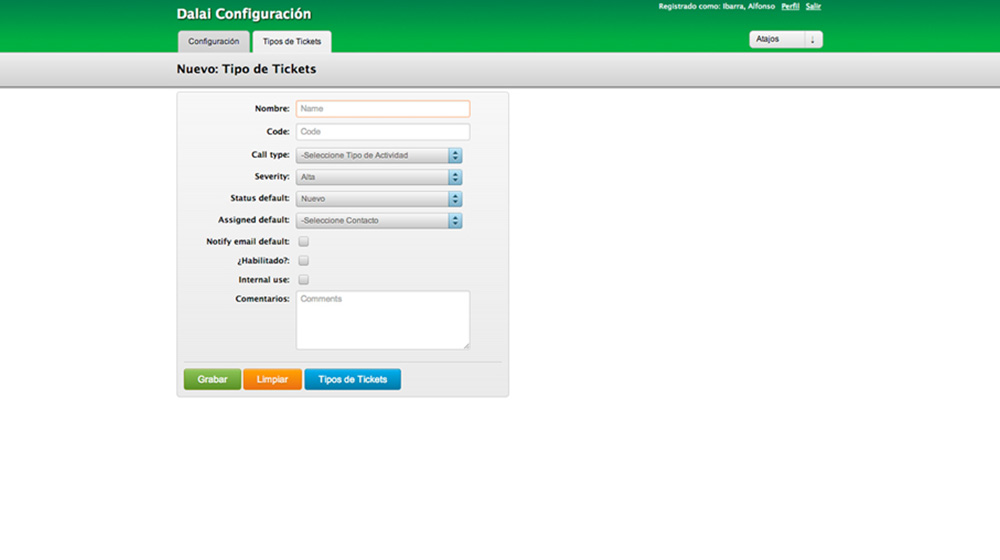Viewport: 1000px width, 560px height.
Task: Click the orange Limpiar button
Action: coord(272,380)
